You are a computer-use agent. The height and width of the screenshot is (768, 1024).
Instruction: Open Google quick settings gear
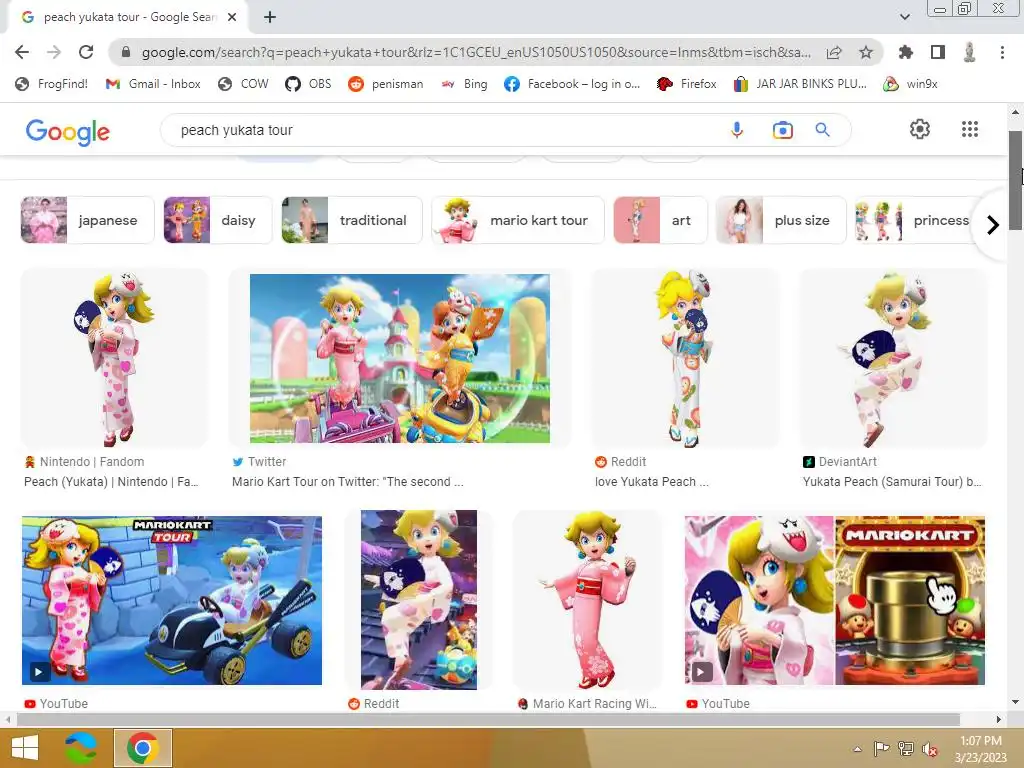[920, 129]
